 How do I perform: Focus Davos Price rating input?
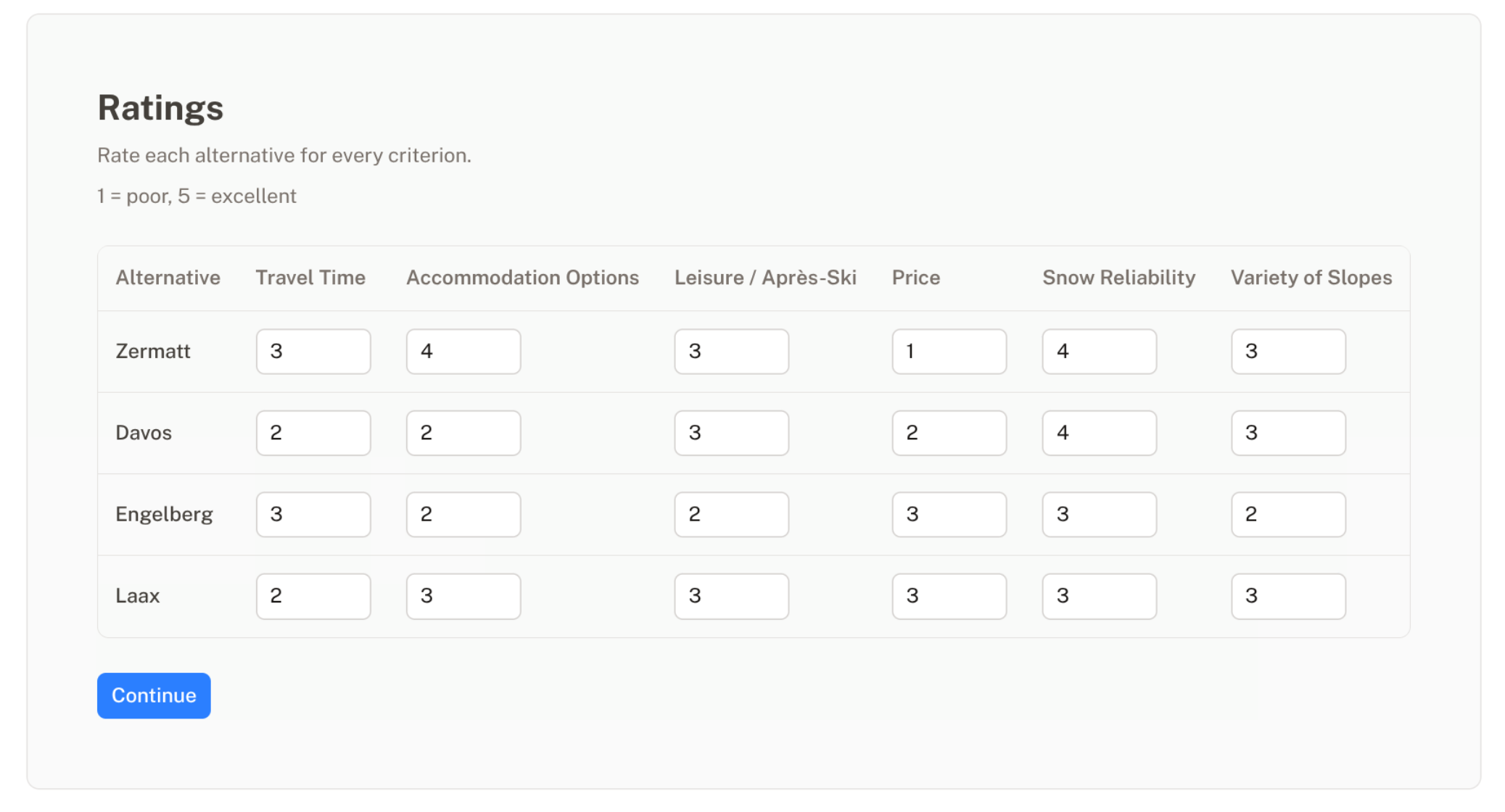click(x=949, y=433)
